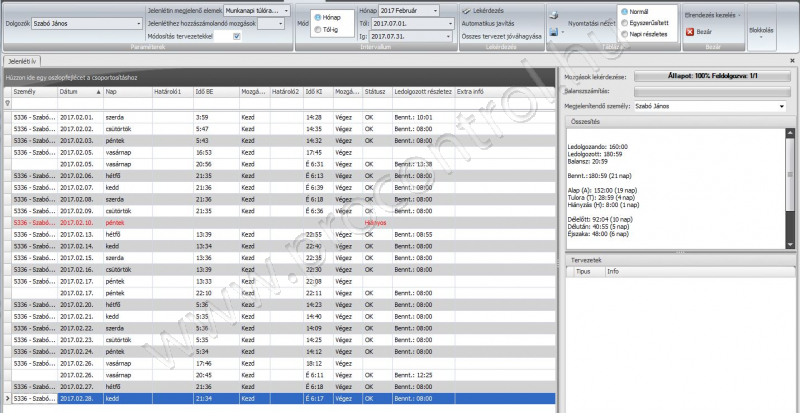800x413 pixels.
Task: Click the Összesítés panel vertical scrollbar
Action: point(790,188)
